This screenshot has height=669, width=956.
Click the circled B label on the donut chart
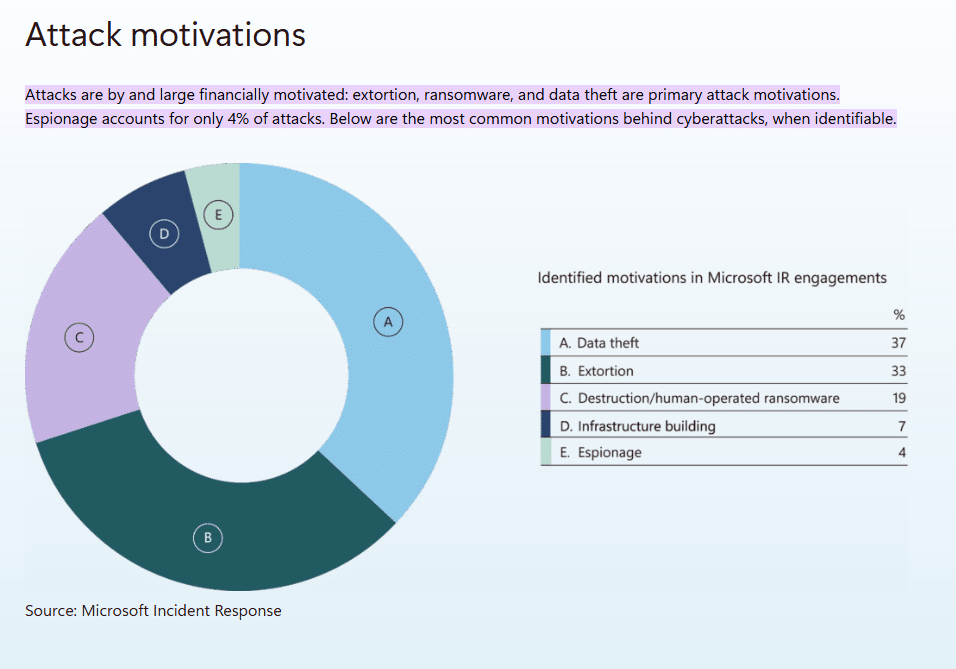[x=207, y=538]
